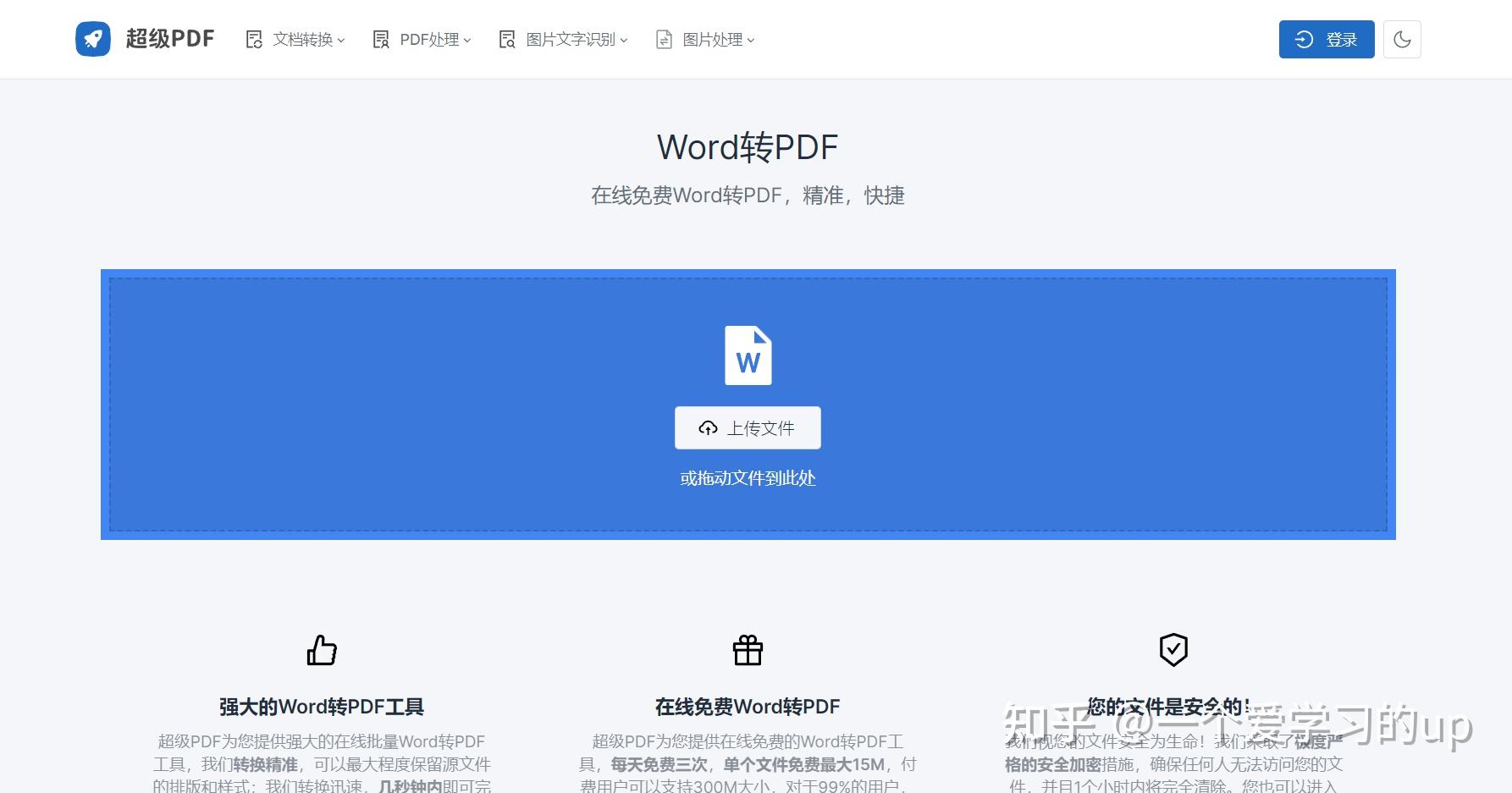Click the thumbs-up icon above 强大的Word转PDF工具
Screen dimensions: 1512x793
tap(322, 650)
